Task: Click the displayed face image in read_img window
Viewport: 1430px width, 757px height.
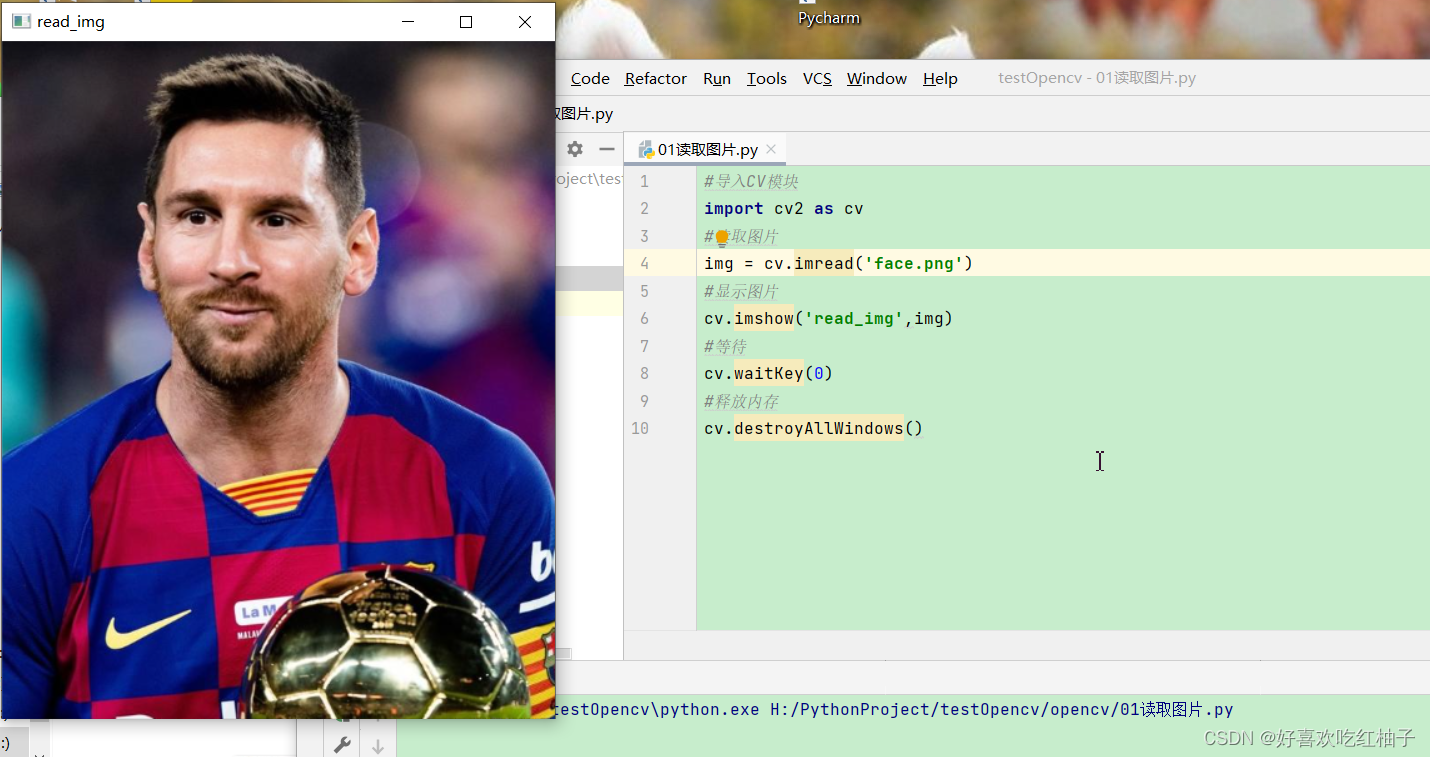Action: 278,380
